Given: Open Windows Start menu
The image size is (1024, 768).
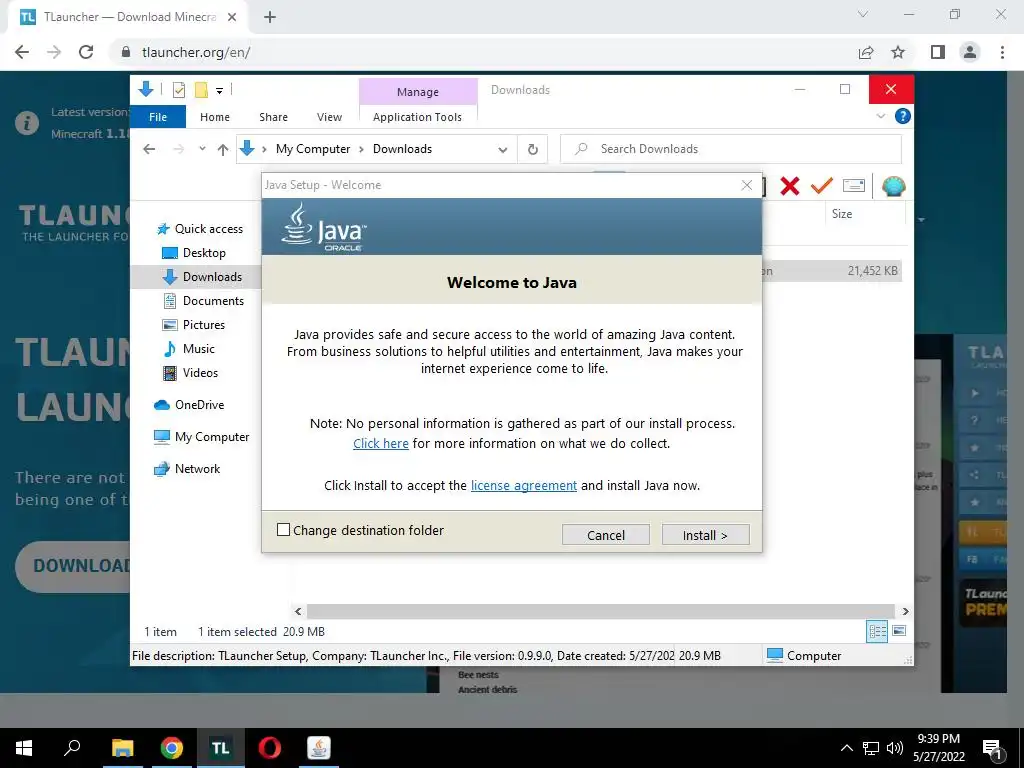Looking at the screenshot, I should (x=24, y=748).
